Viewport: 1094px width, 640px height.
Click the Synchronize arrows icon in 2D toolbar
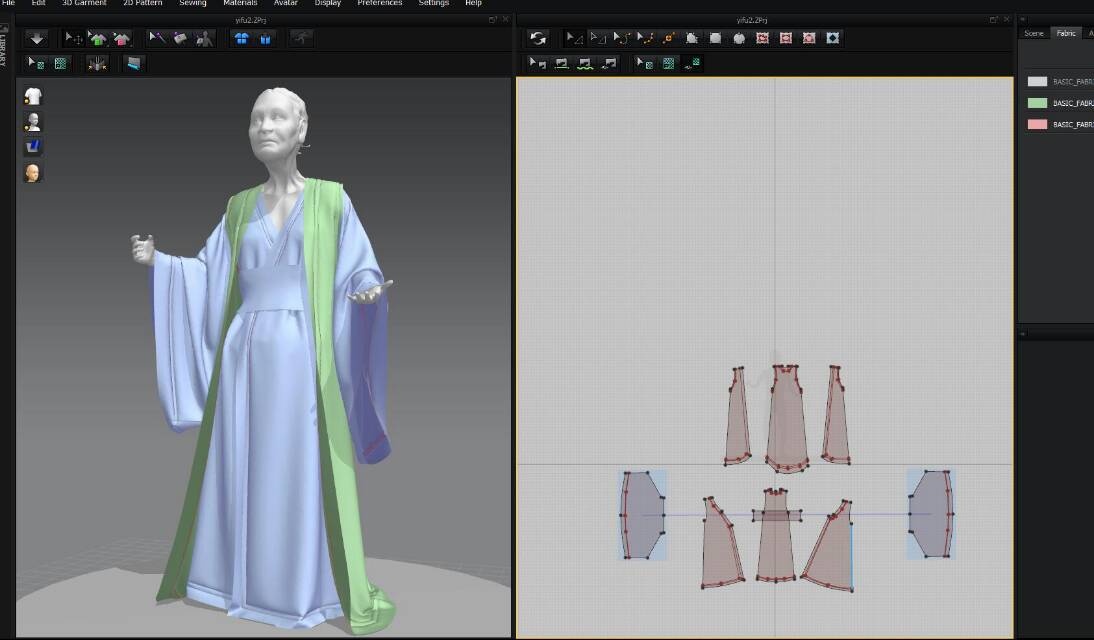pyautogui.click(x=539, y=38)
